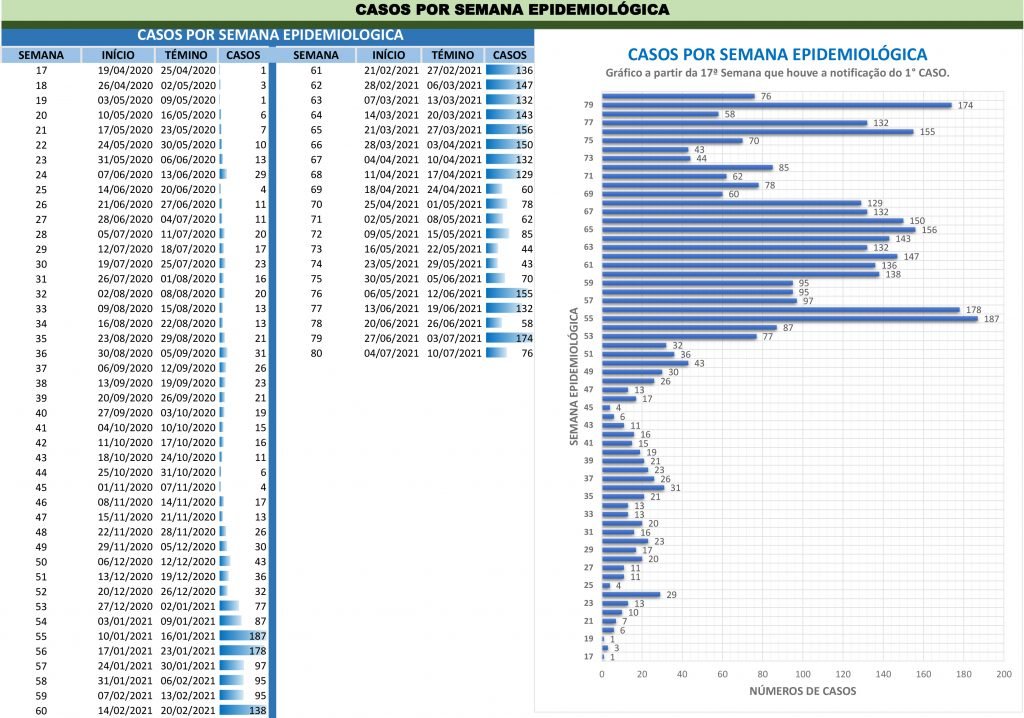This screenshot has width=1024, height=718.
Task: Click the NÚMEROS DE CASOS x-axis title
Action: pyautogui.click(x=798, y=693)
